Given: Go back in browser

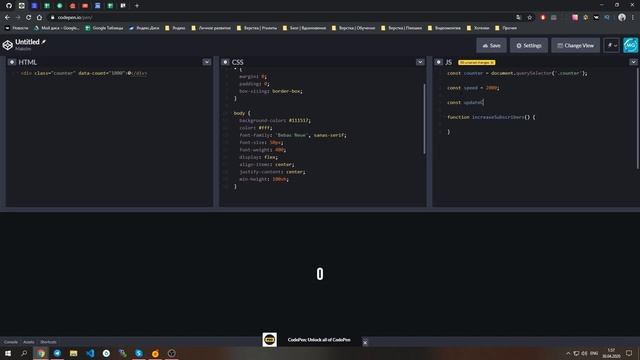Looking at the screenshot, I should click(7, 18).
